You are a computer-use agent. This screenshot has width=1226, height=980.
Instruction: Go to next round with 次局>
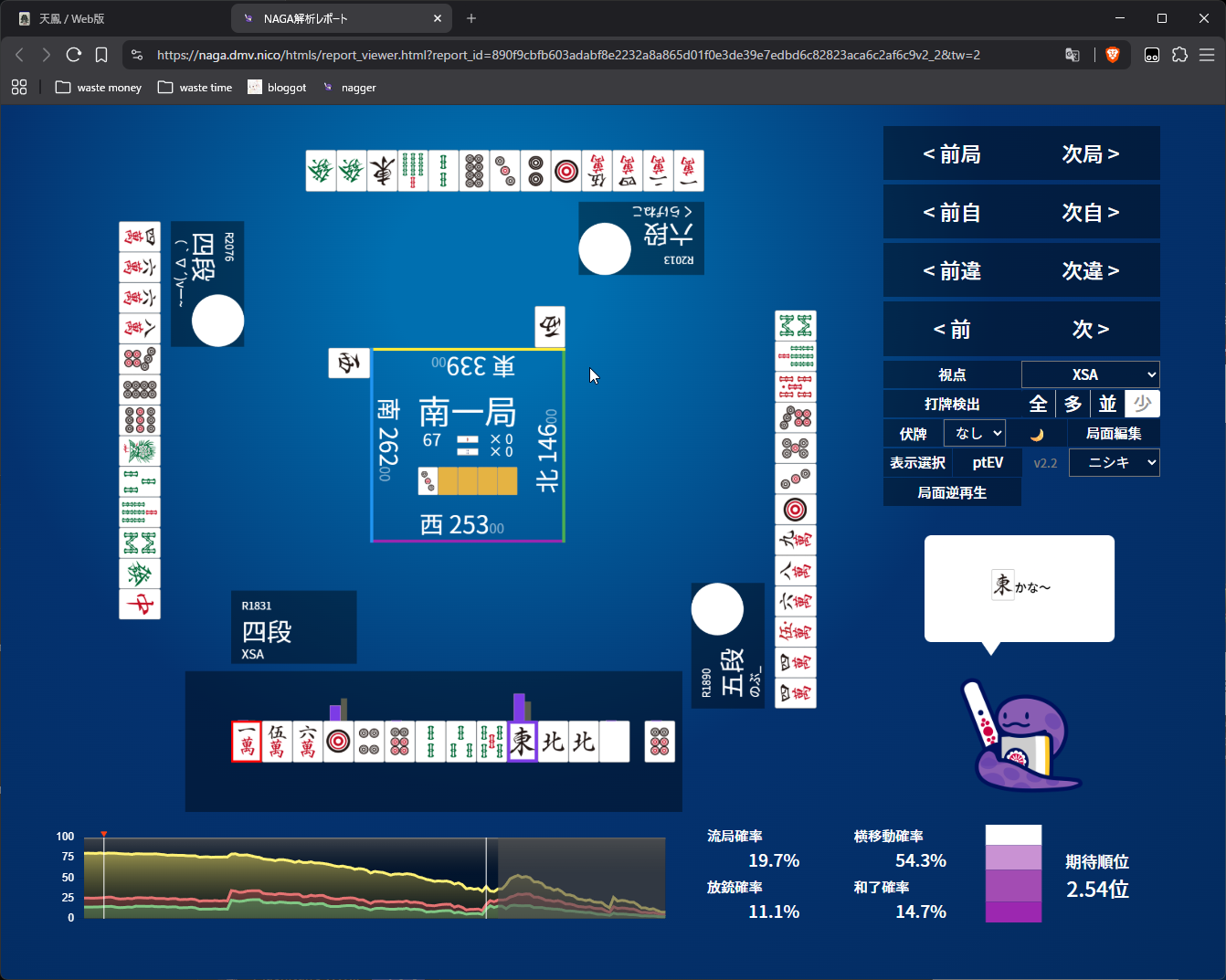[1091, 153]
